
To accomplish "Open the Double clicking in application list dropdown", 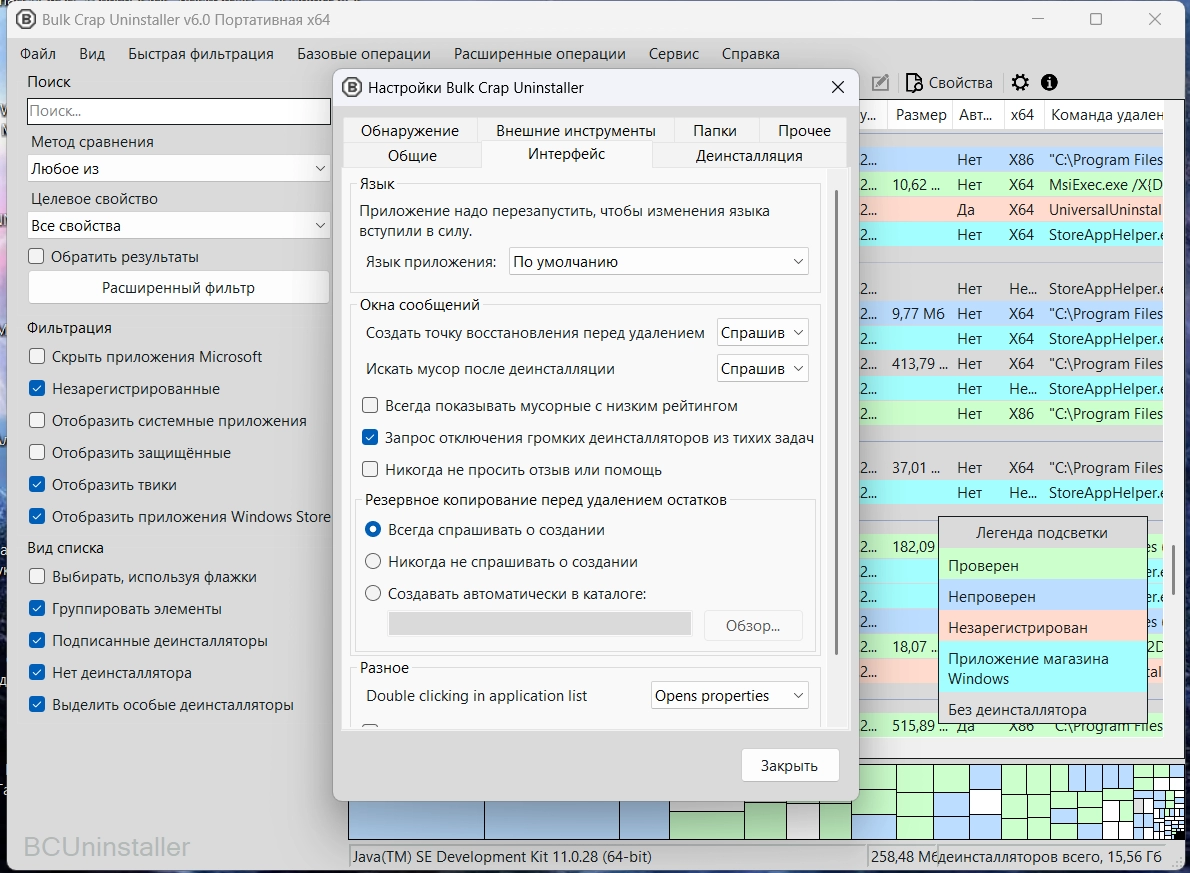I will (x=729, y=696).
